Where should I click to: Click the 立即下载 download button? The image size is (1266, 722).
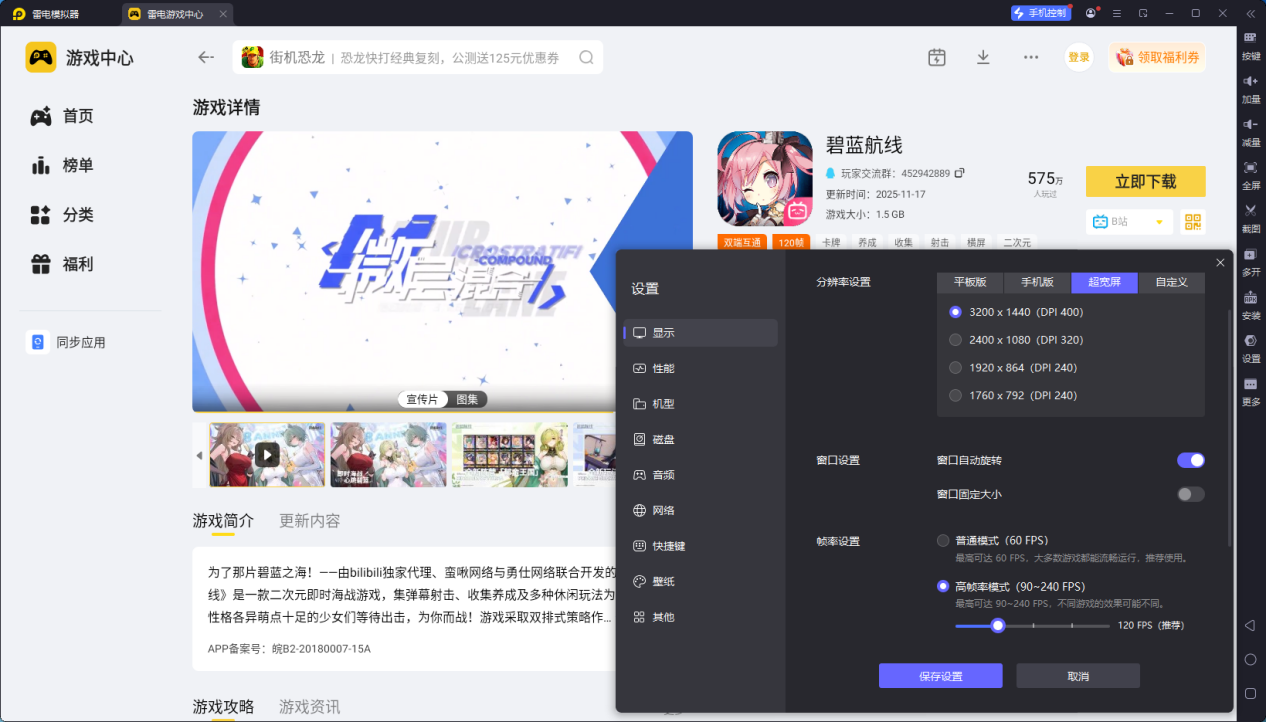pyautogui.click(x=1145, y=181)
